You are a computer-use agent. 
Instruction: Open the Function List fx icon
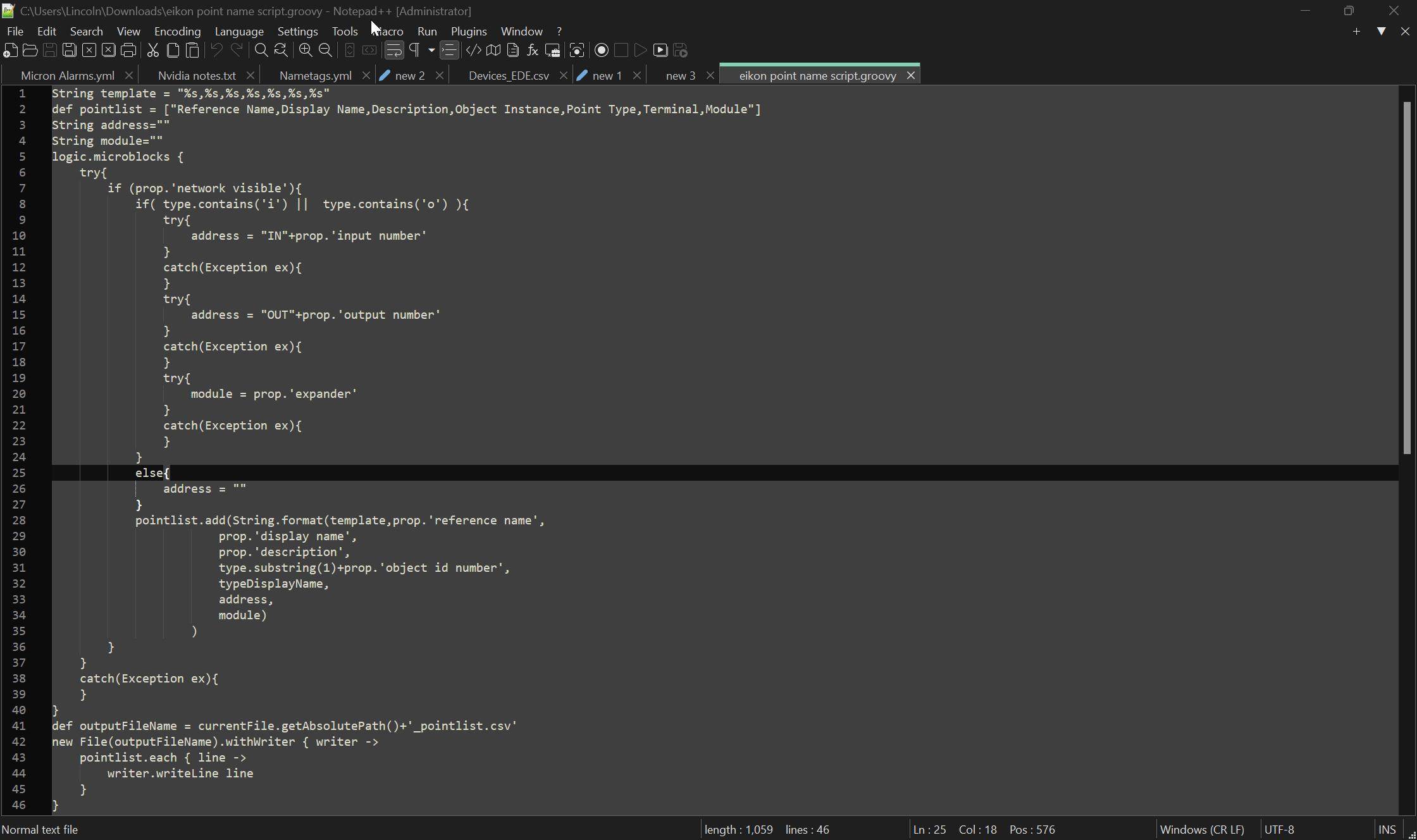click(x=533, y=51)
